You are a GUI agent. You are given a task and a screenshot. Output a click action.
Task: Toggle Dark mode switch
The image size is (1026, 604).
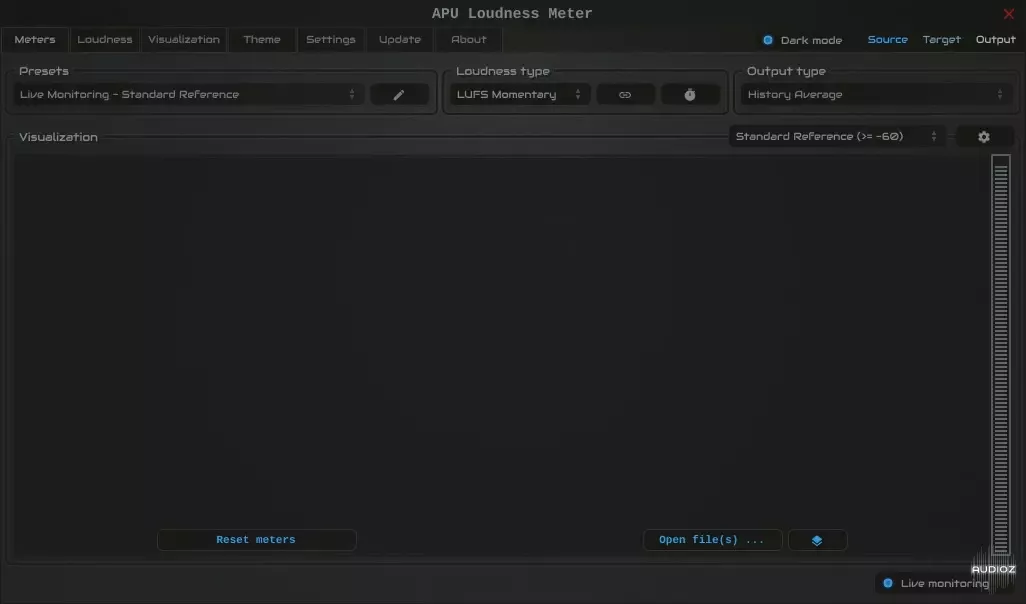[802, 40]
